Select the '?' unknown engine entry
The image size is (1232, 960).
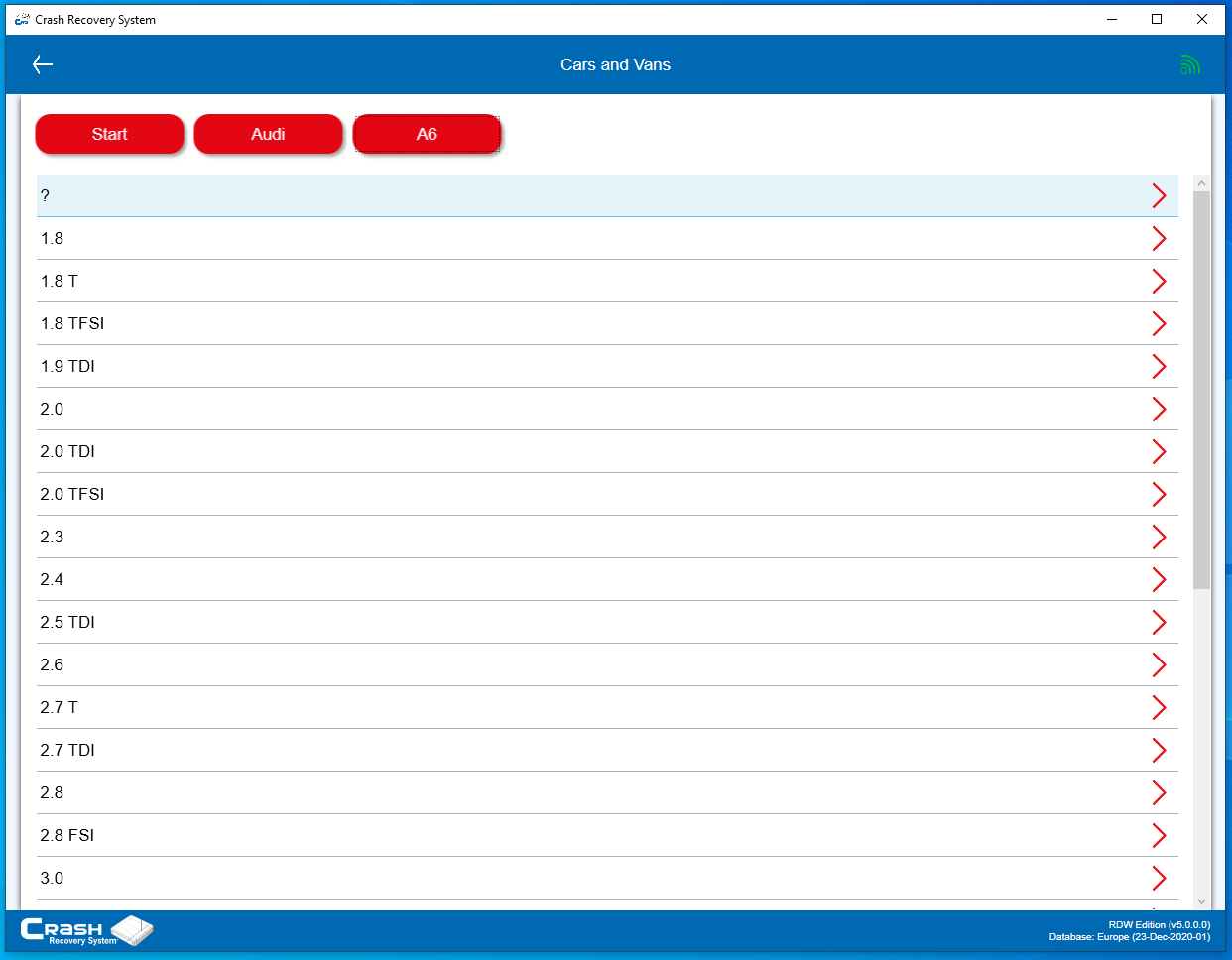pyautogui.click(x=607, y=195)
